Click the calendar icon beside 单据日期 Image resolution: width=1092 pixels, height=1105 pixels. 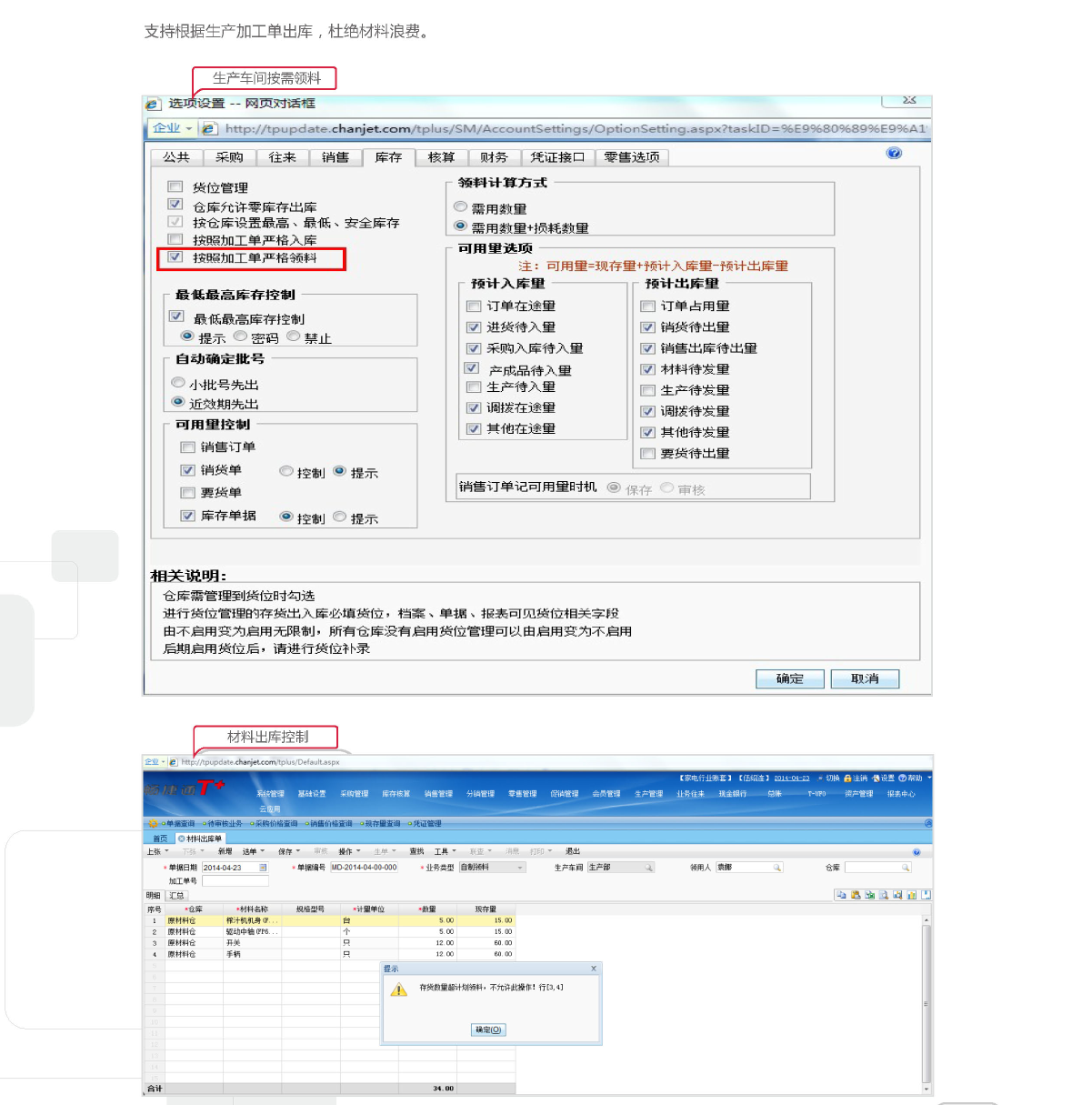pyautogui.click(x=264, y=868)
